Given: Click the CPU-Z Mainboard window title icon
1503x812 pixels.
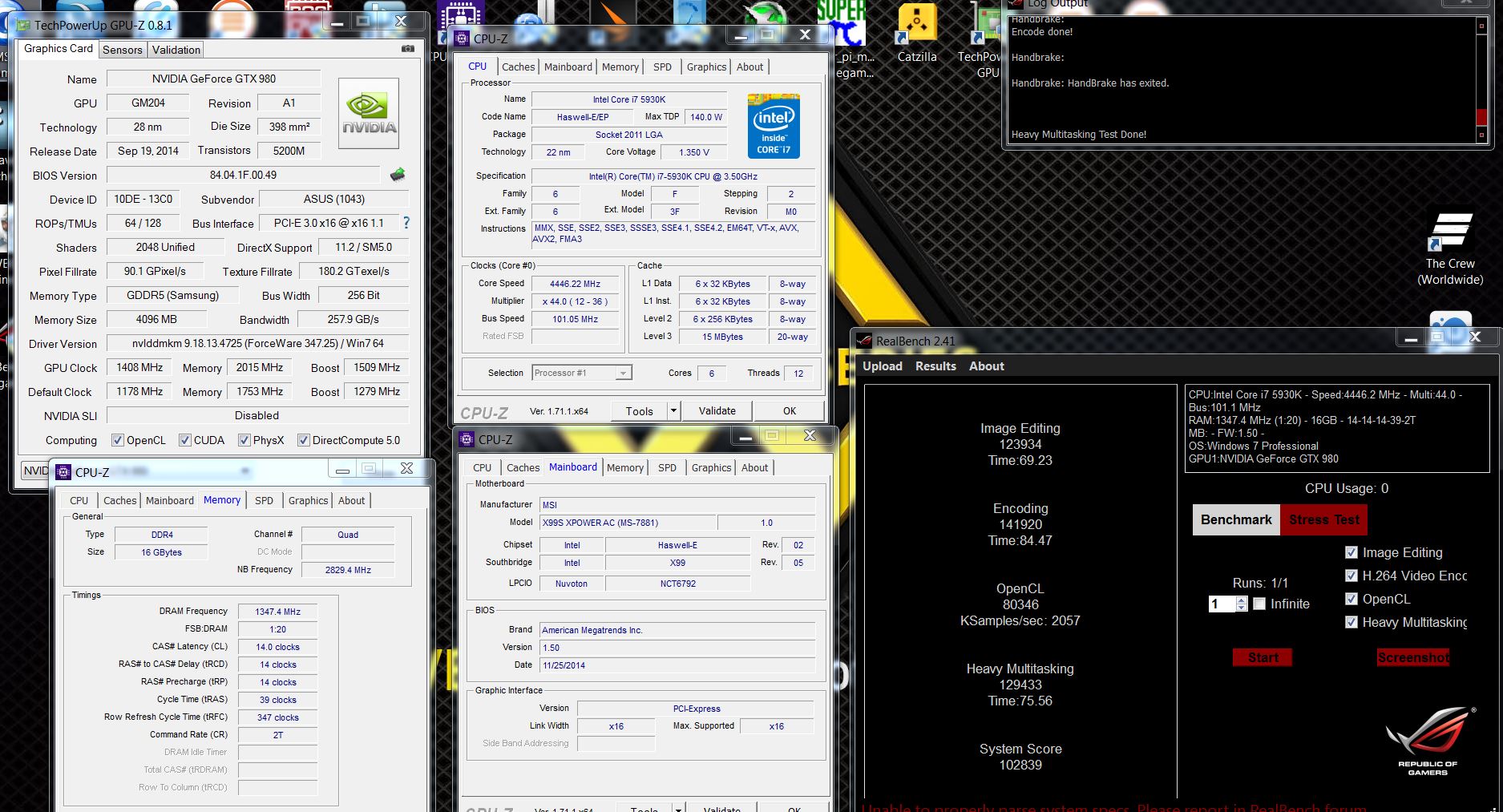Looking at the screenshot, I should 467,439.
